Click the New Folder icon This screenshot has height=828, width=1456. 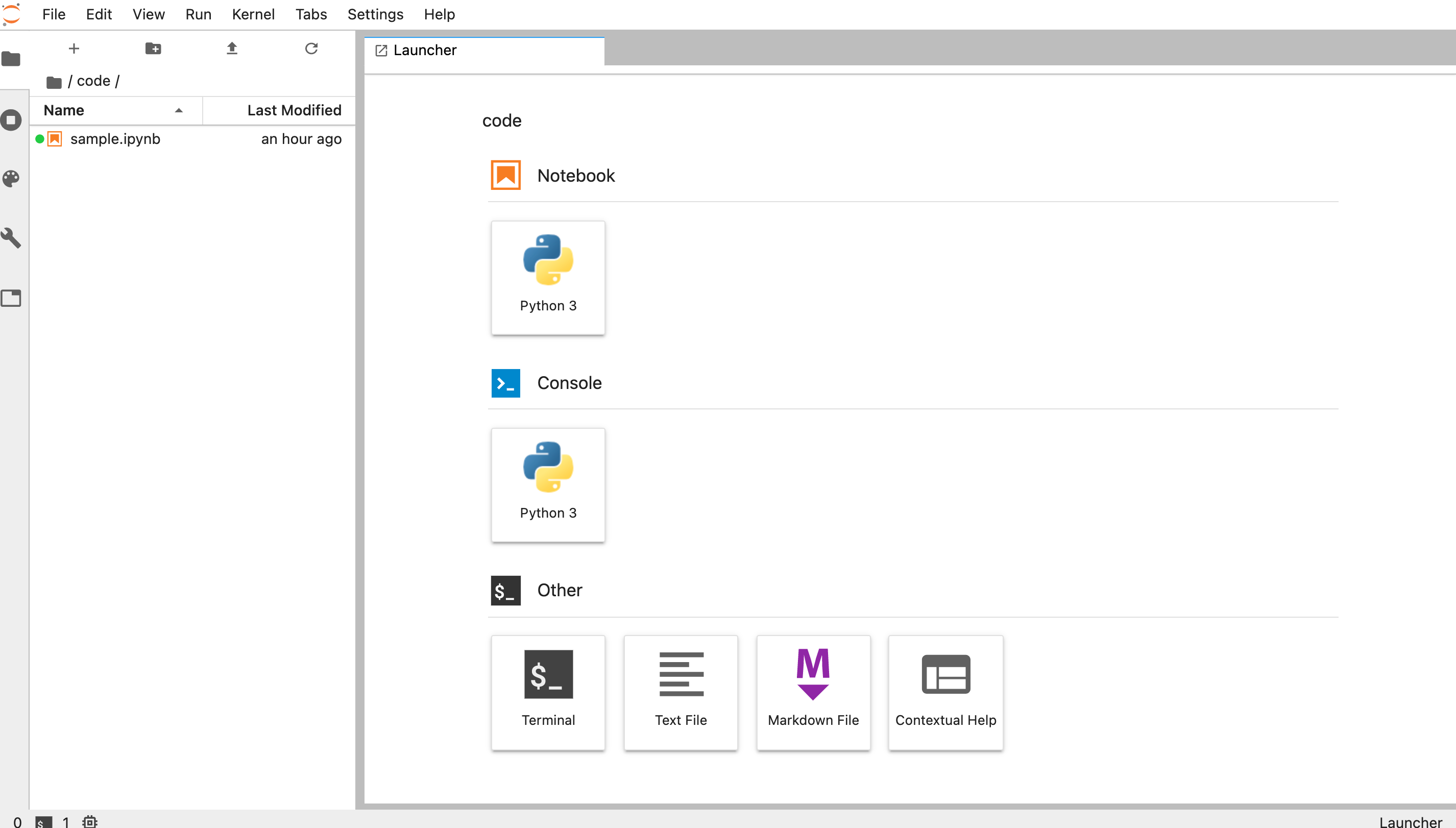tap(153, 48)
